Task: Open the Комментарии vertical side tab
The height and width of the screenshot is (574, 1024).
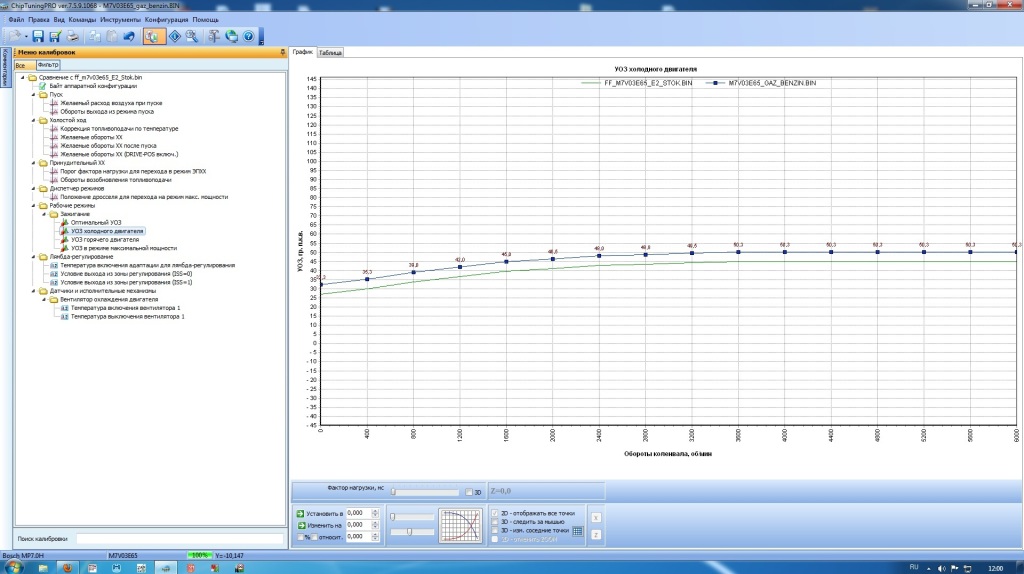Action: [5, 67]
